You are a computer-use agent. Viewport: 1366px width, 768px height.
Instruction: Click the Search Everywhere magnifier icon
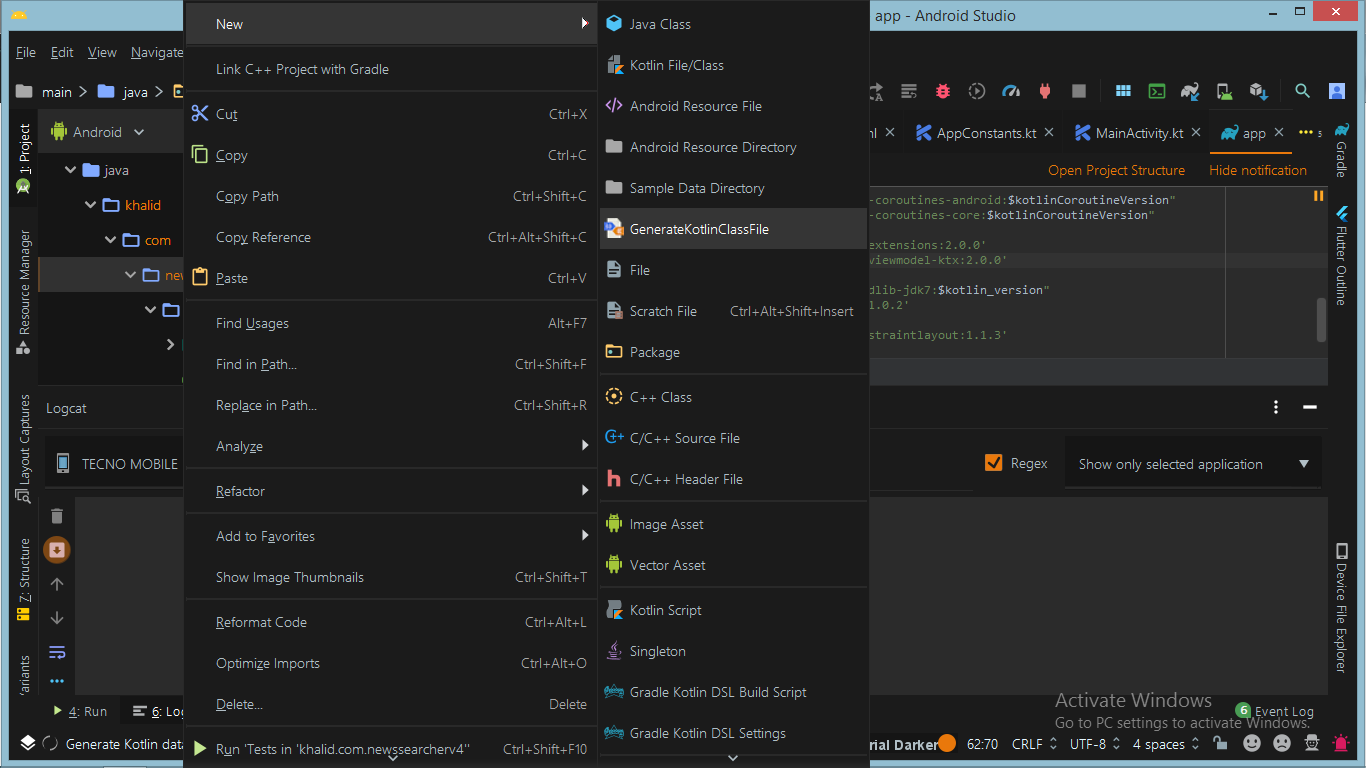[1302, 91]
